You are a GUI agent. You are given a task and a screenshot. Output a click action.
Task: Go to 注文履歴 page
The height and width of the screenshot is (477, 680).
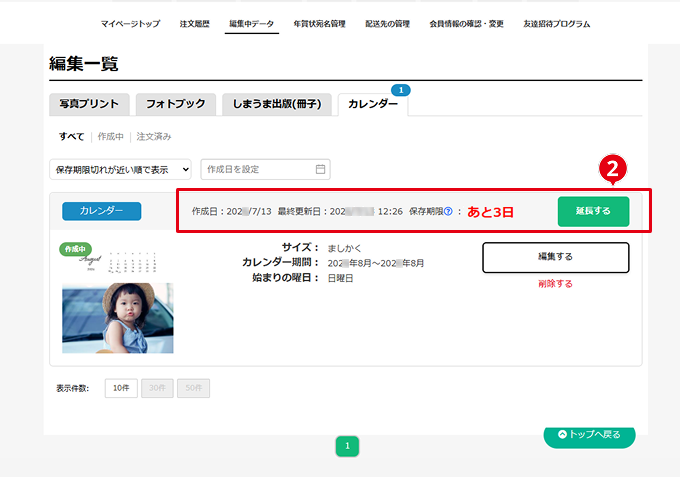(195, 24)
